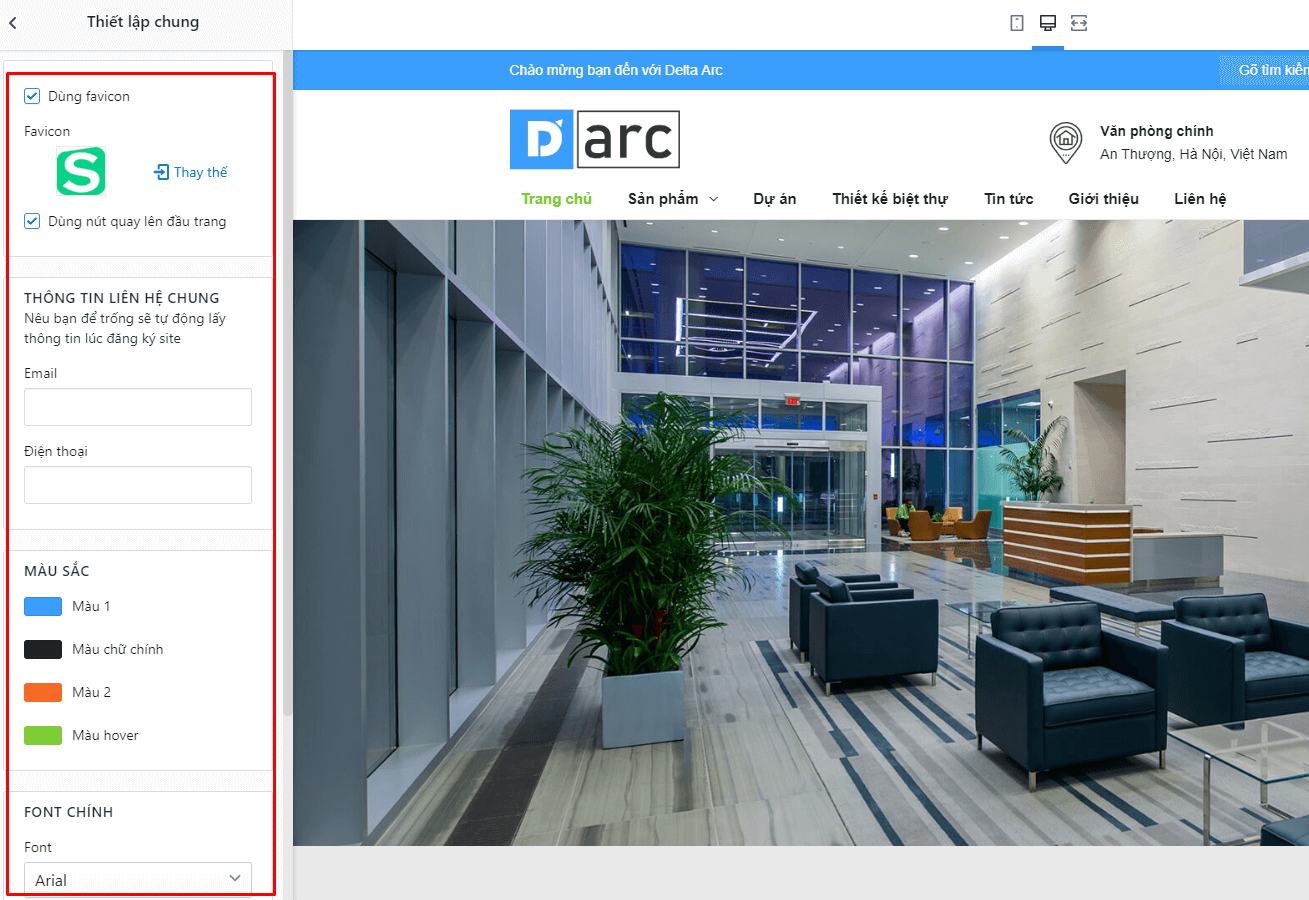Click the replace icon beside Thay thế
Image resolution: width=1309 pixels, height=900 pixels.
pyautogui.click(x=161, y=172)
